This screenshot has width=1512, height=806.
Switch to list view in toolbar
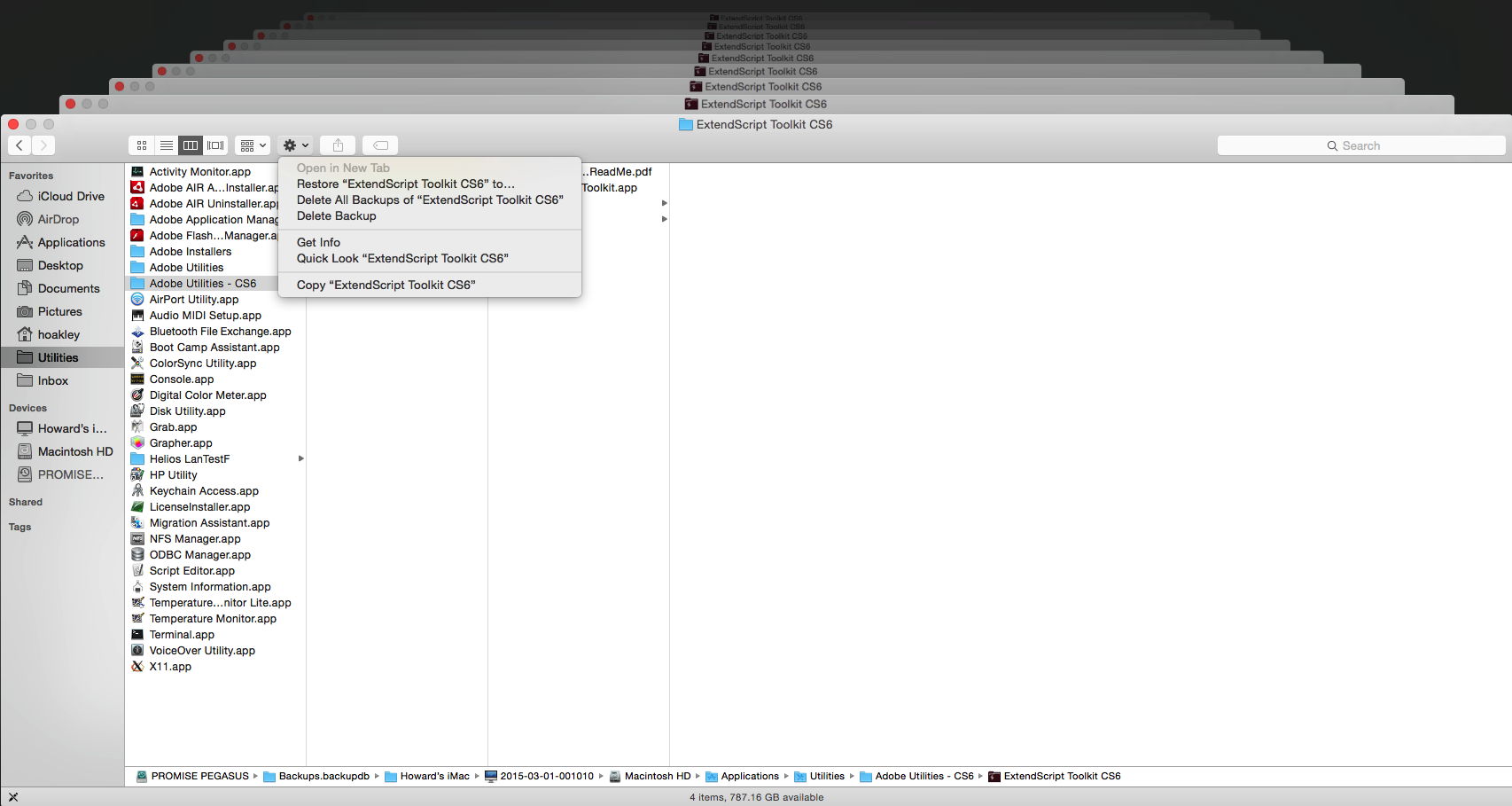coord(166,145)
